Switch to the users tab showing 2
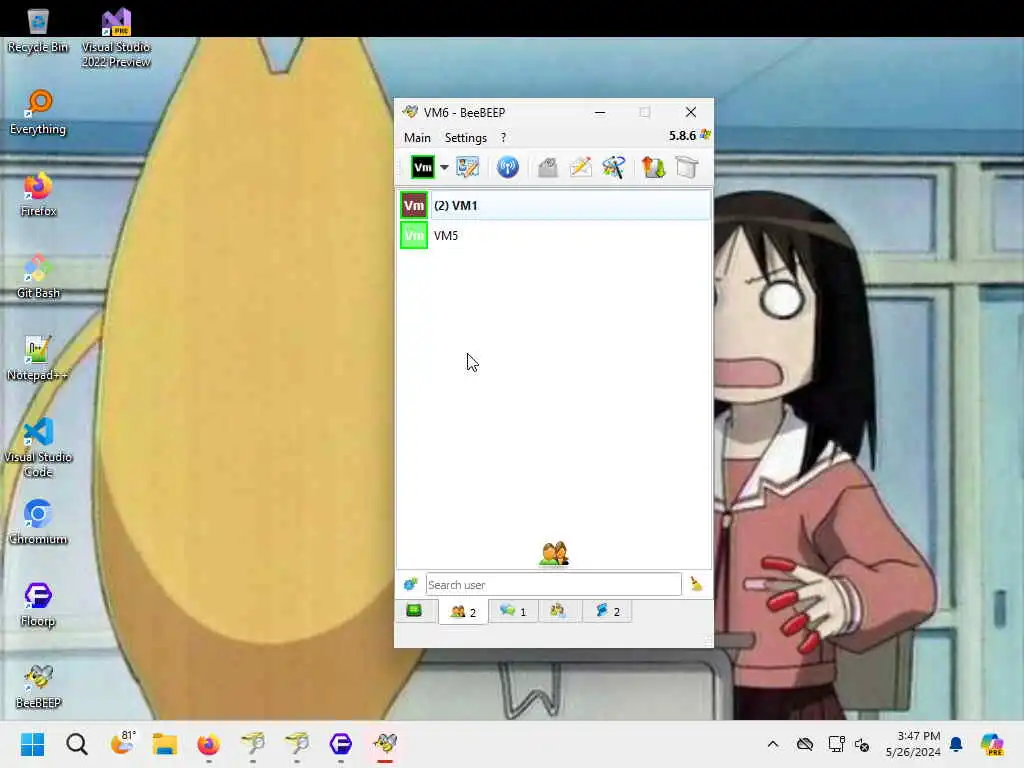The image size is (1024, 768). [x=463, y=612]
